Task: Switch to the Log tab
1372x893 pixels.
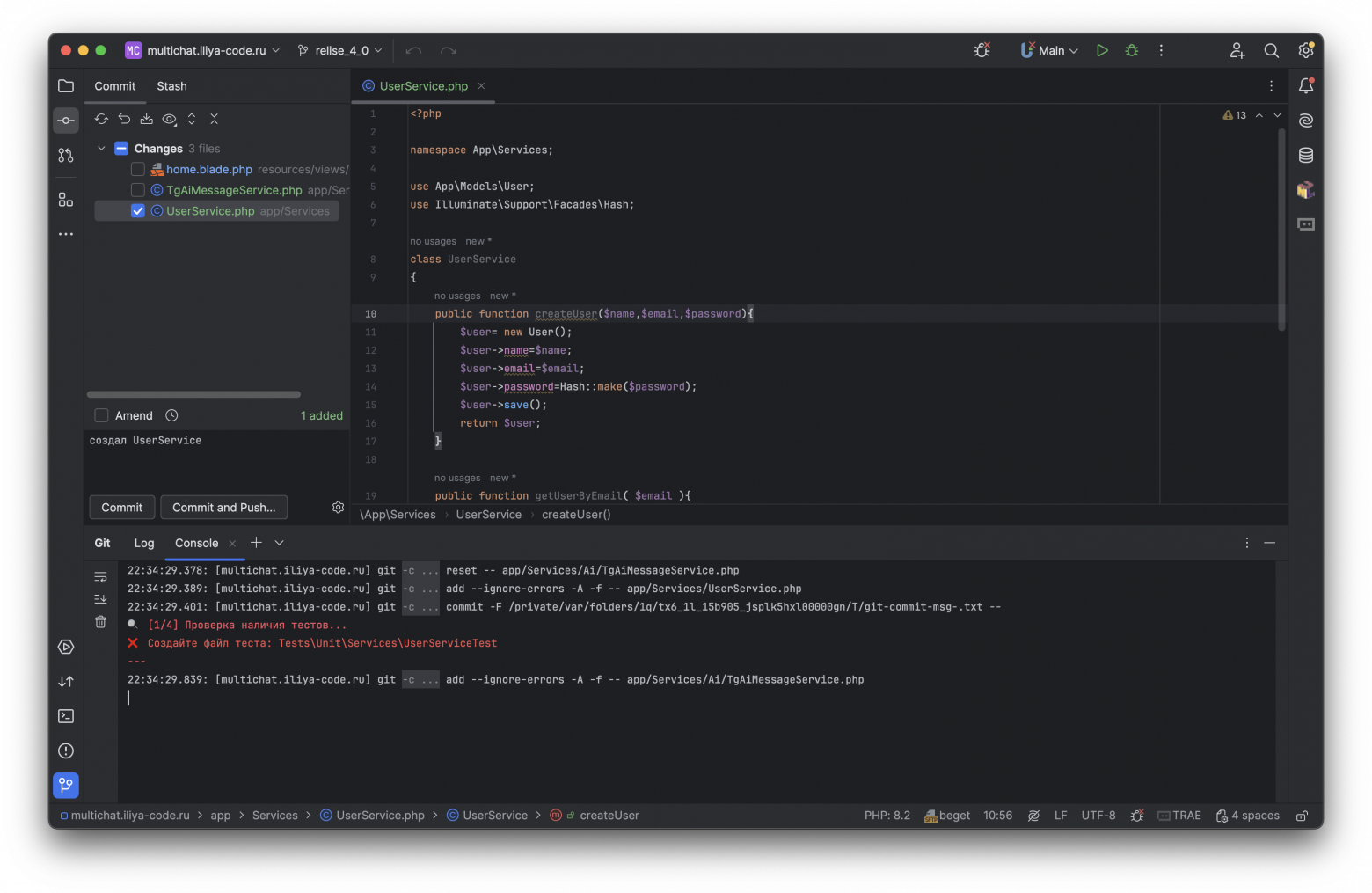Action: (144, 544)
